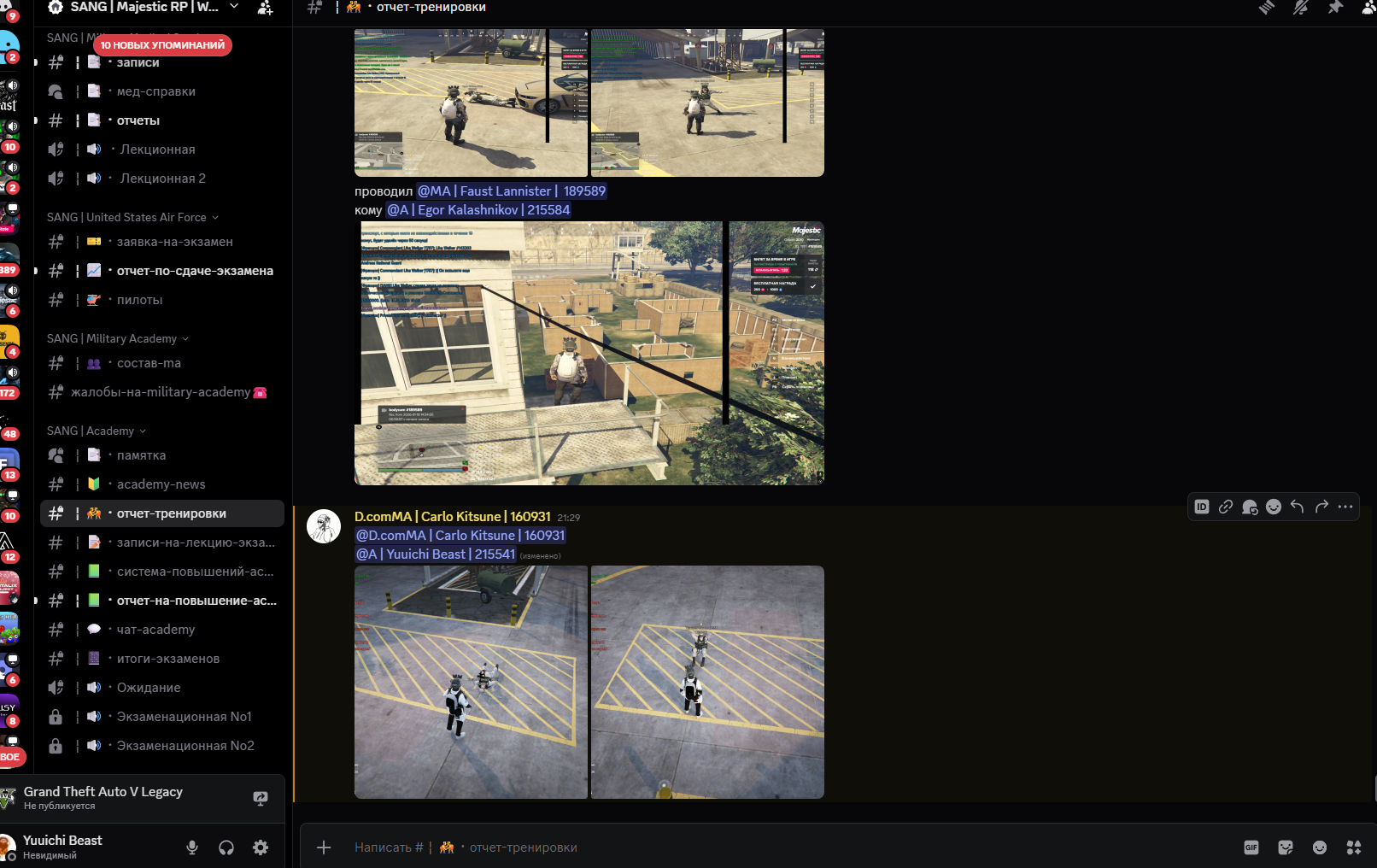Join the Экзаменационная No1 locked voice channel

[x=162, y=717]
